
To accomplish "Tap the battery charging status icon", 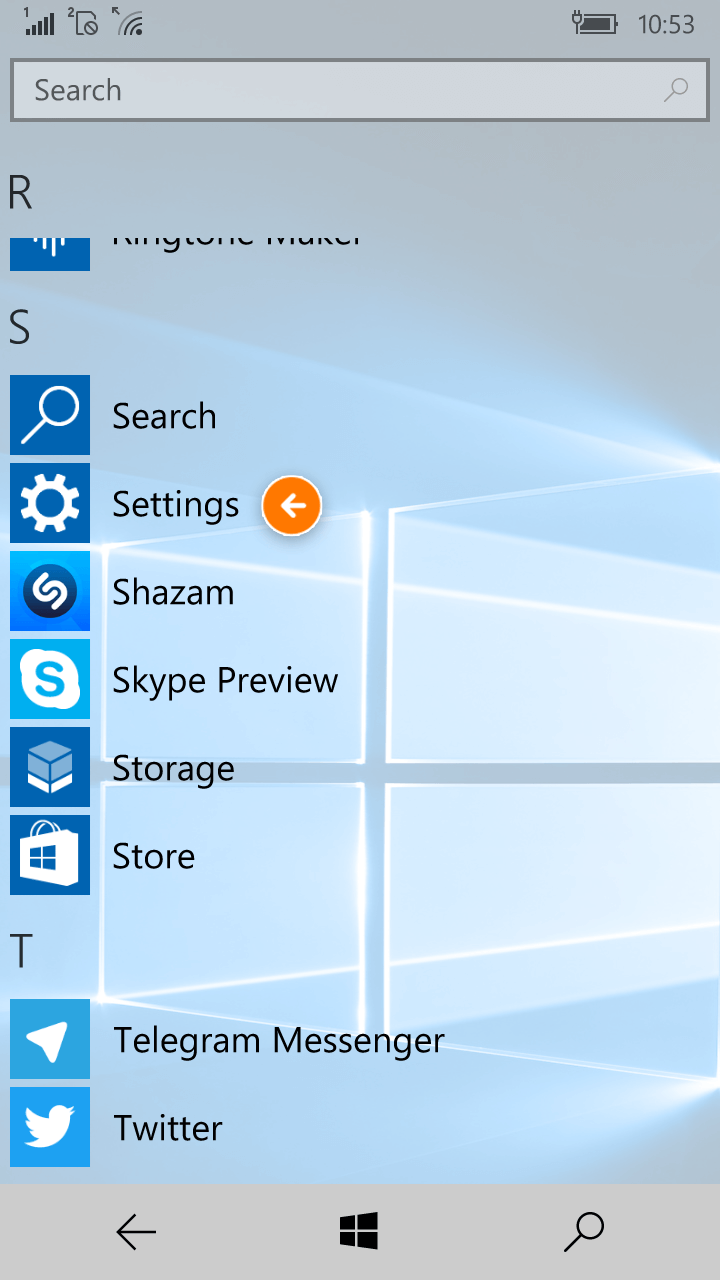I will (596, 22).
